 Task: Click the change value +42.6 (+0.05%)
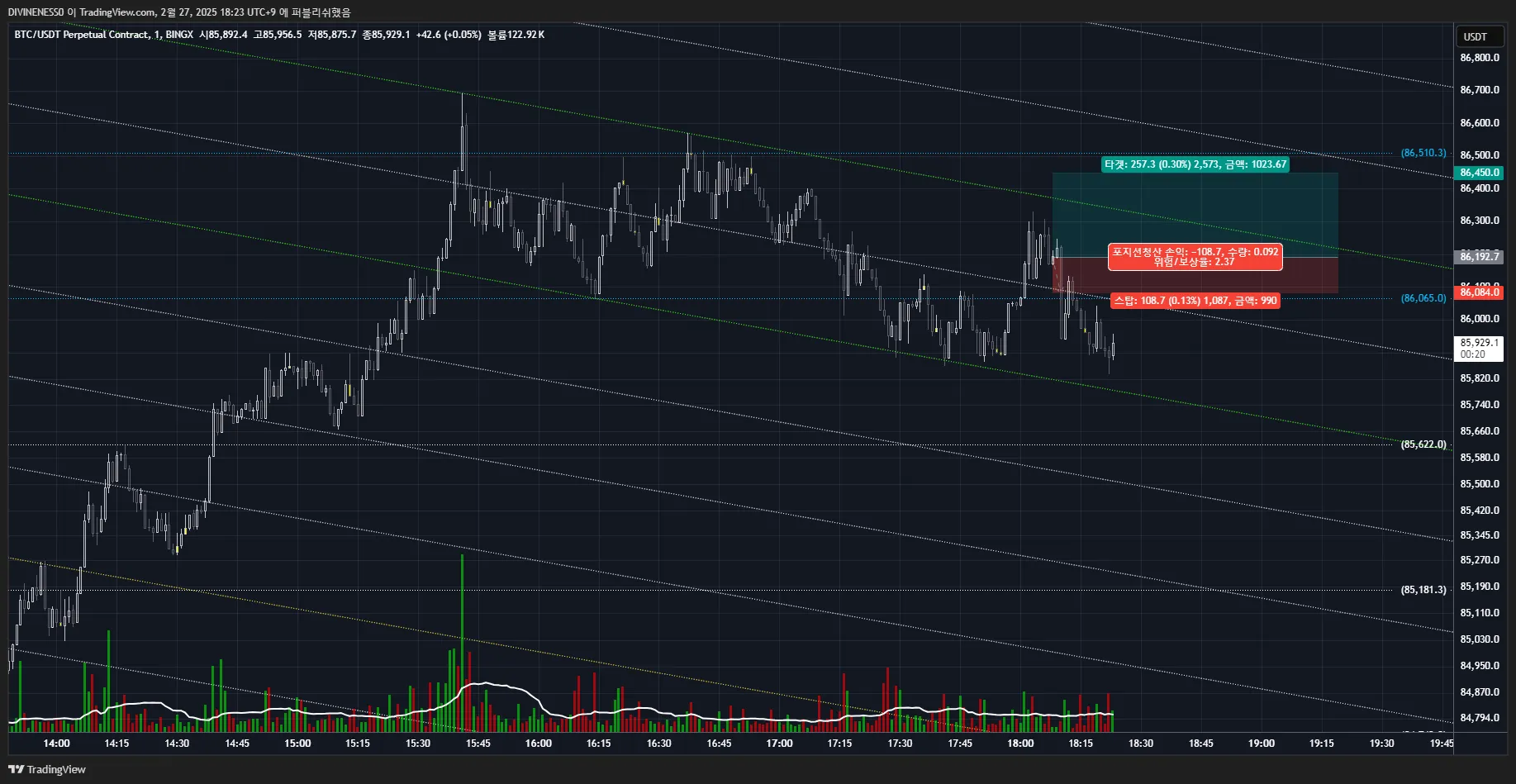coord(448,35)
